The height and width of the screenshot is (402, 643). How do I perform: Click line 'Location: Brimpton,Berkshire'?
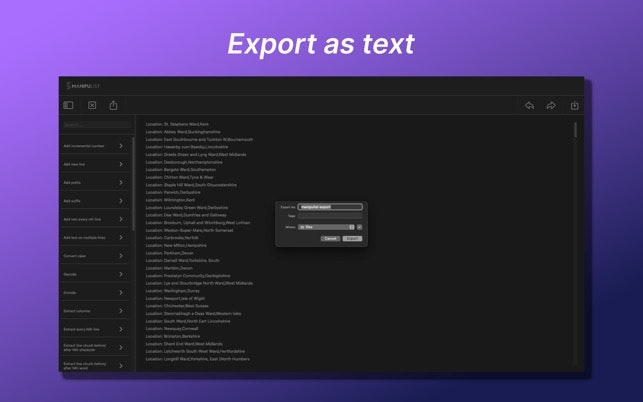(x=173, y=336)
